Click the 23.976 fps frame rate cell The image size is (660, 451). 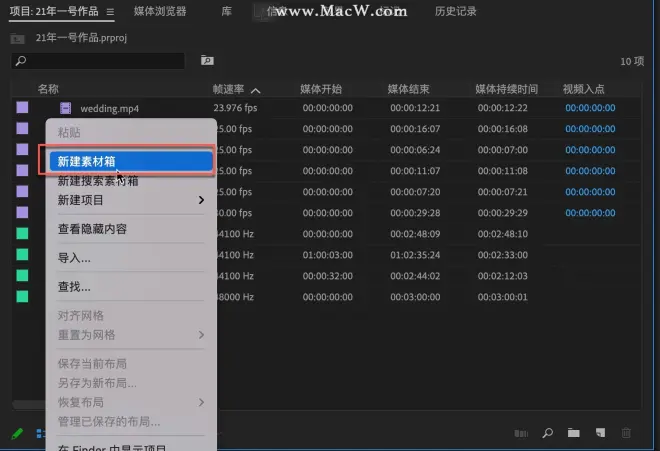point(235,108)
